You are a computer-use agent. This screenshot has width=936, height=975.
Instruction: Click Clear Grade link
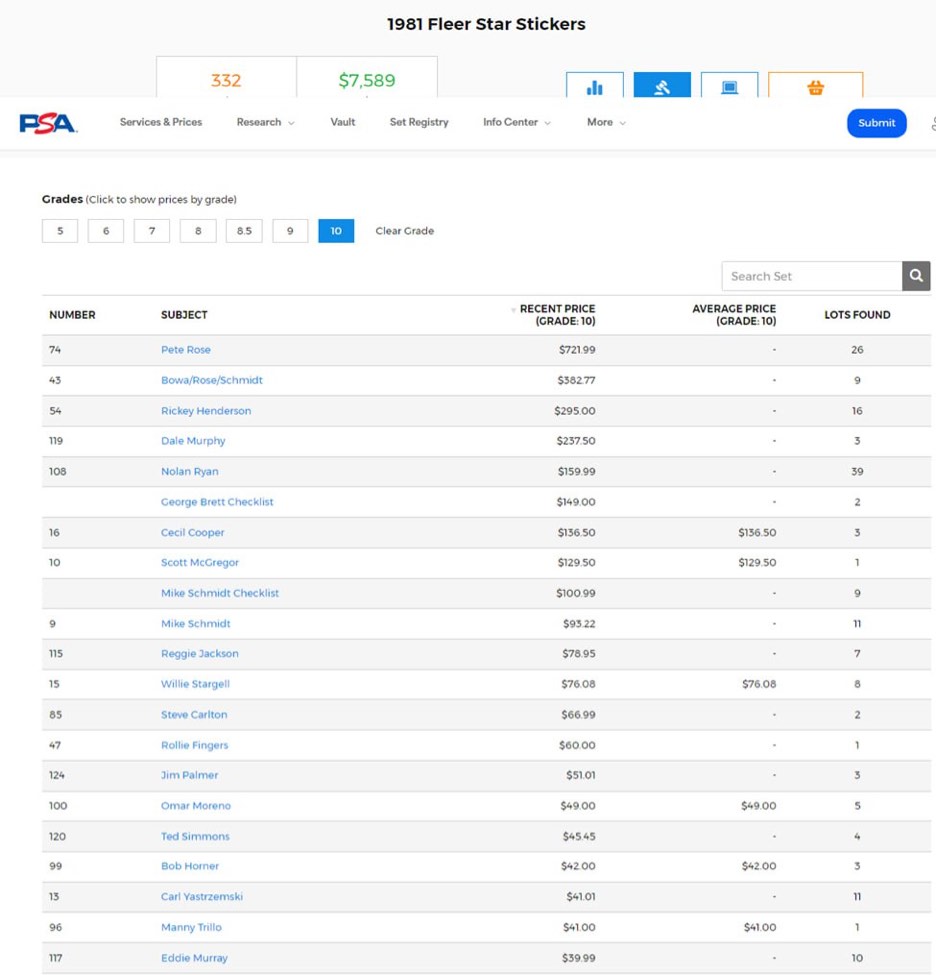pyautogui.click(x=405, y=231)
